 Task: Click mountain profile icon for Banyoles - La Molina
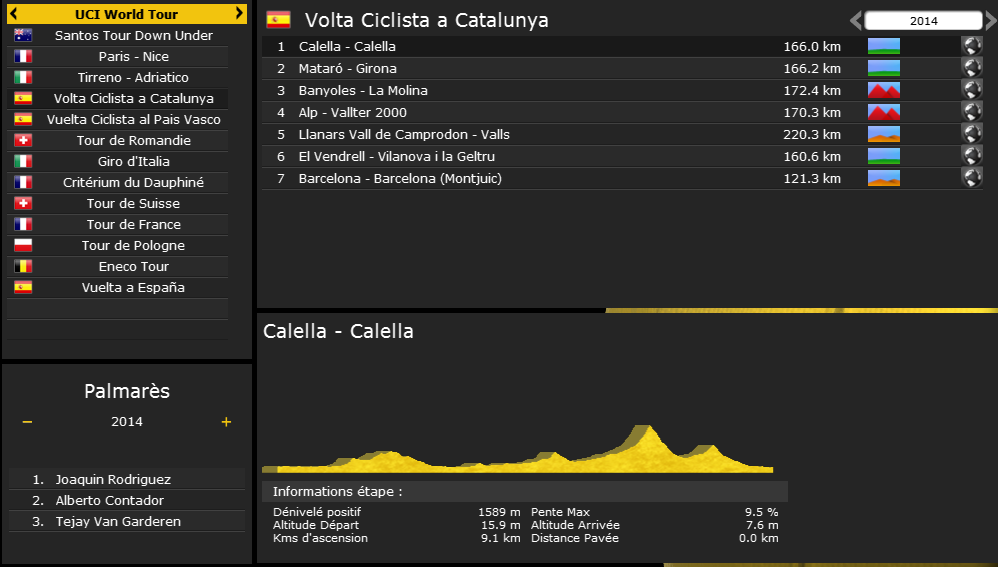pyautogui.click(x=884, y=90)
